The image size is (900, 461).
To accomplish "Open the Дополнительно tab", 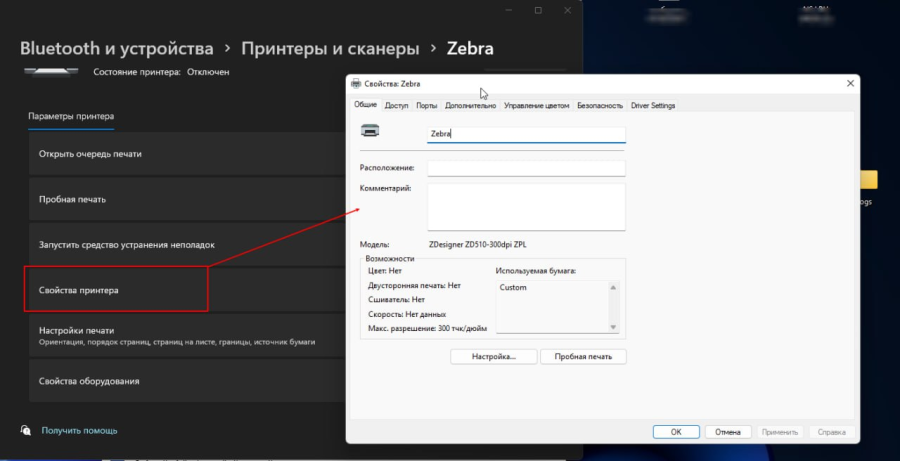I will pos(470,106).
